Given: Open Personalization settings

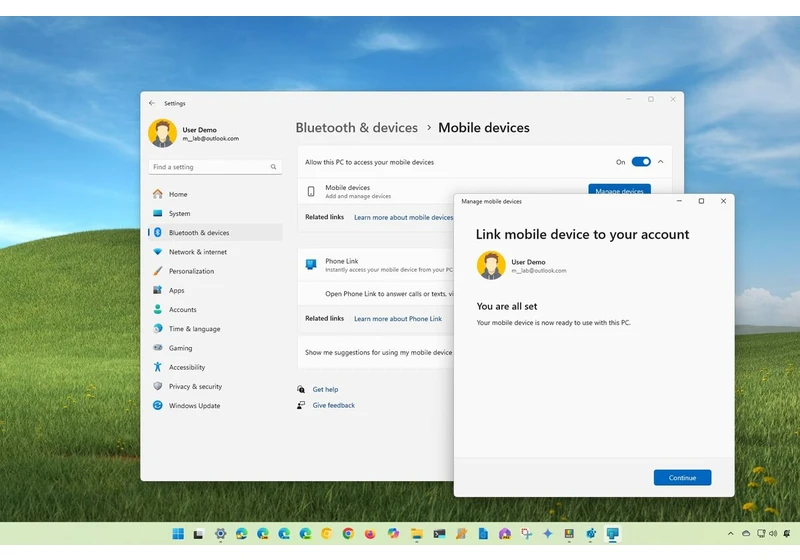Looking at the screenshot, I should tap(215, 271).
